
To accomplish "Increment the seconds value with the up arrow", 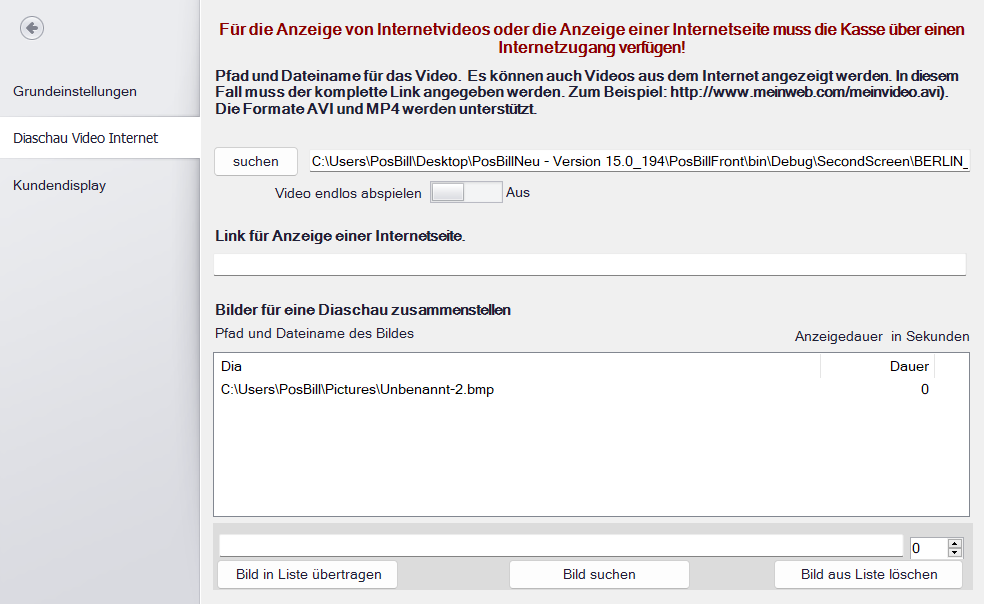I will (x=956, y=542).
